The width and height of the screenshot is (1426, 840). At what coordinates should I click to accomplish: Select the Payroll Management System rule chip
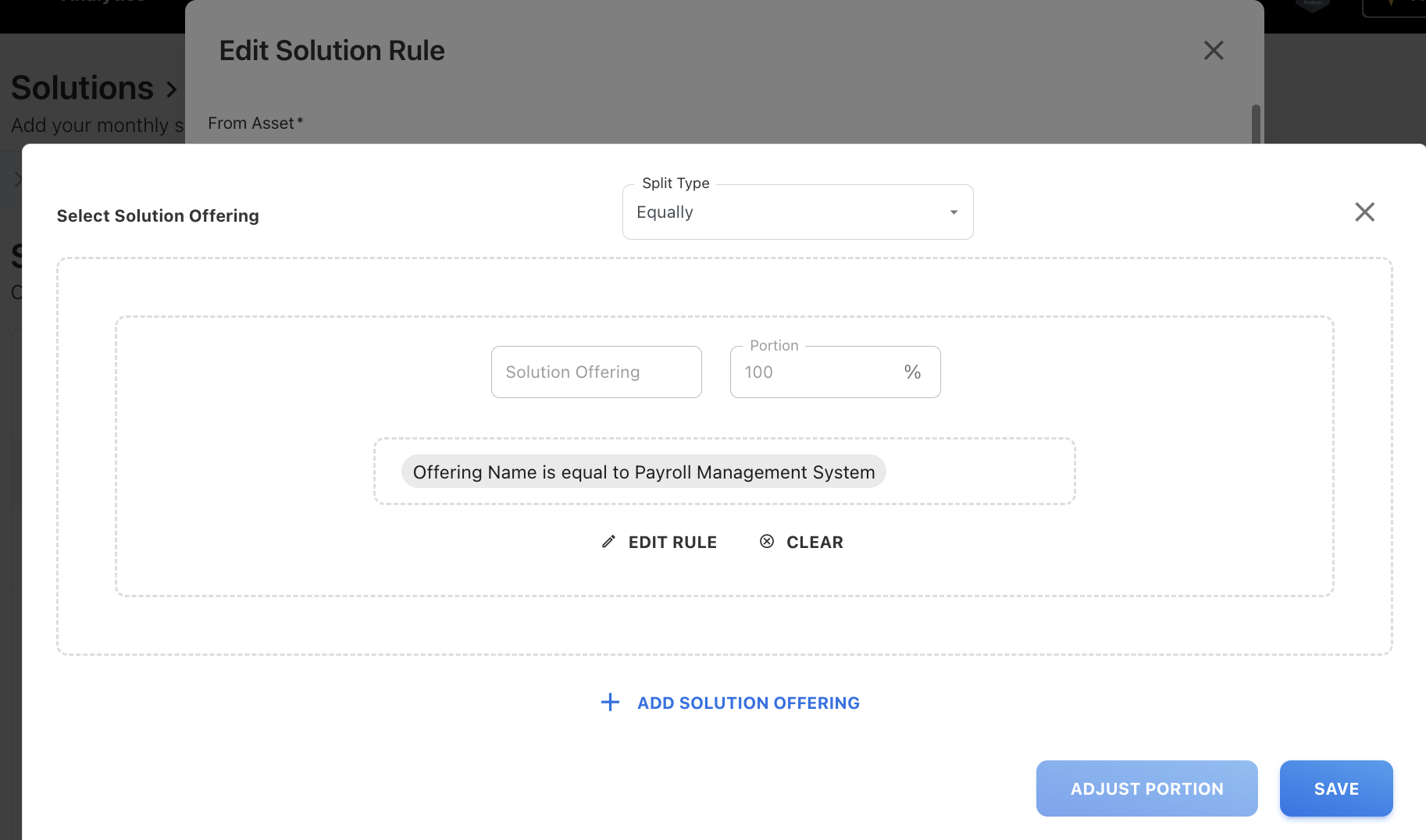643,472
